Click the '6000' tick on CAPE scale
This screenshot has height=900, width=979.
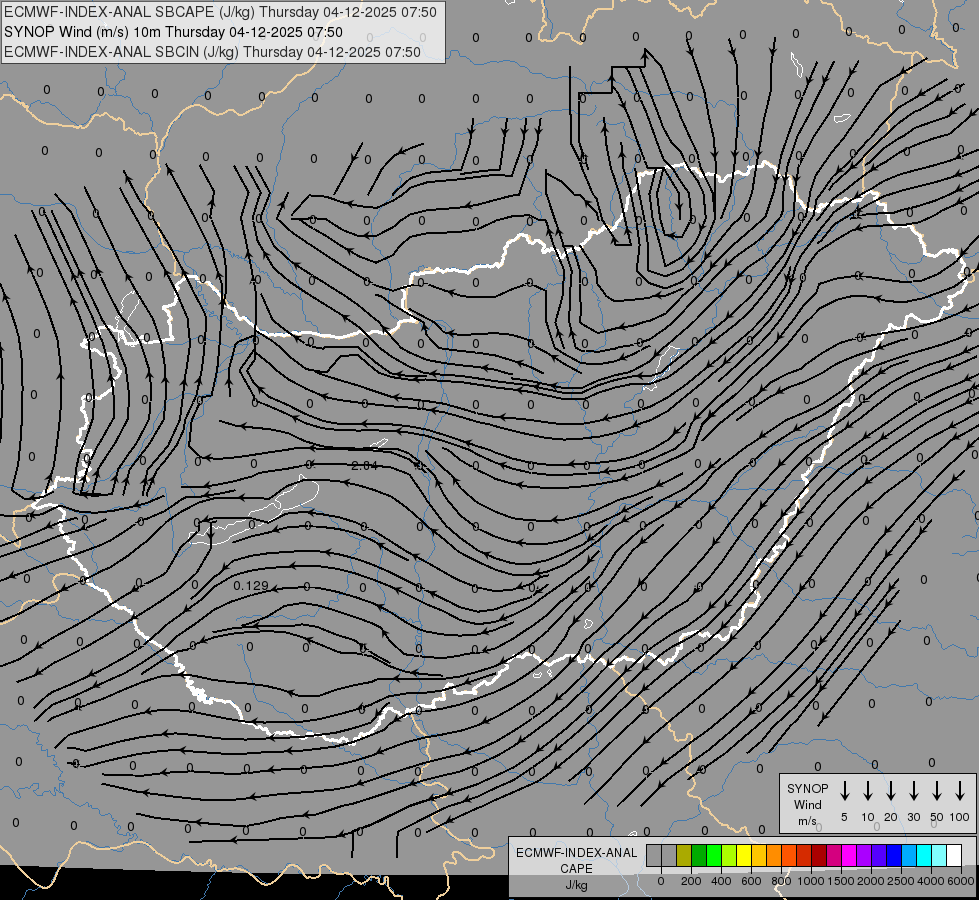click(960, 881)
